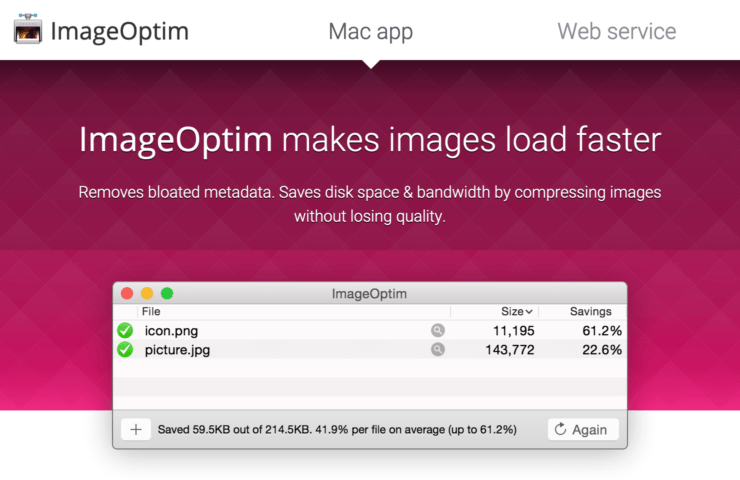The width and height of the screenshot is (740, 480).
Task: Click the Again button
Action: (583, 429)
